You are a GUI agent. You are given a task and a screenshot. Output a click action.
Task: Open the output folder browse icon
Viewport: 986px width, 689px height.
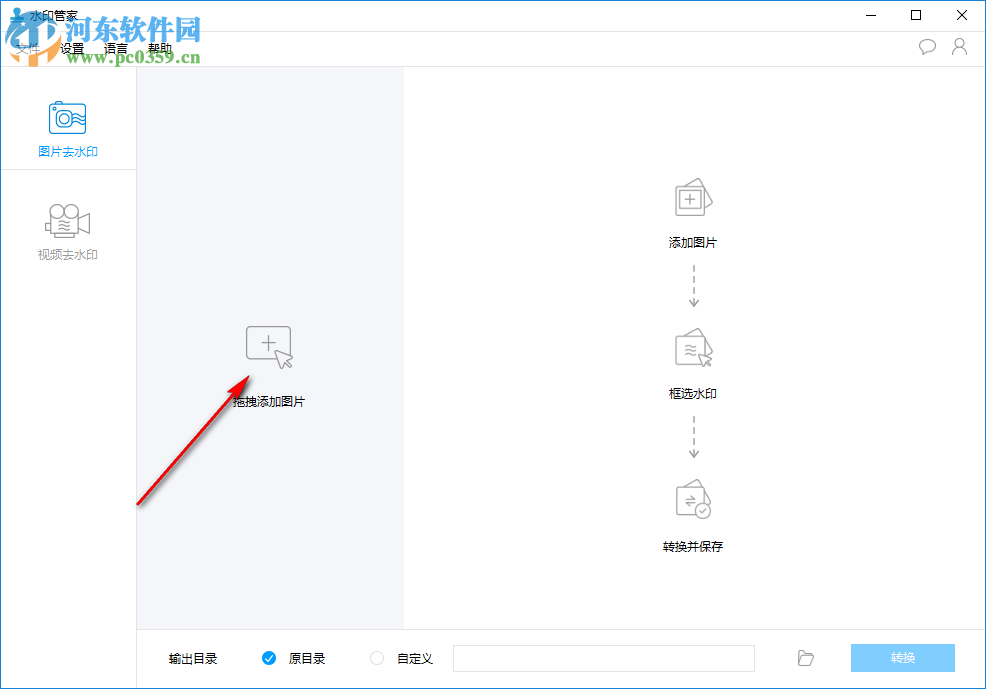click(x=805, y=658)
